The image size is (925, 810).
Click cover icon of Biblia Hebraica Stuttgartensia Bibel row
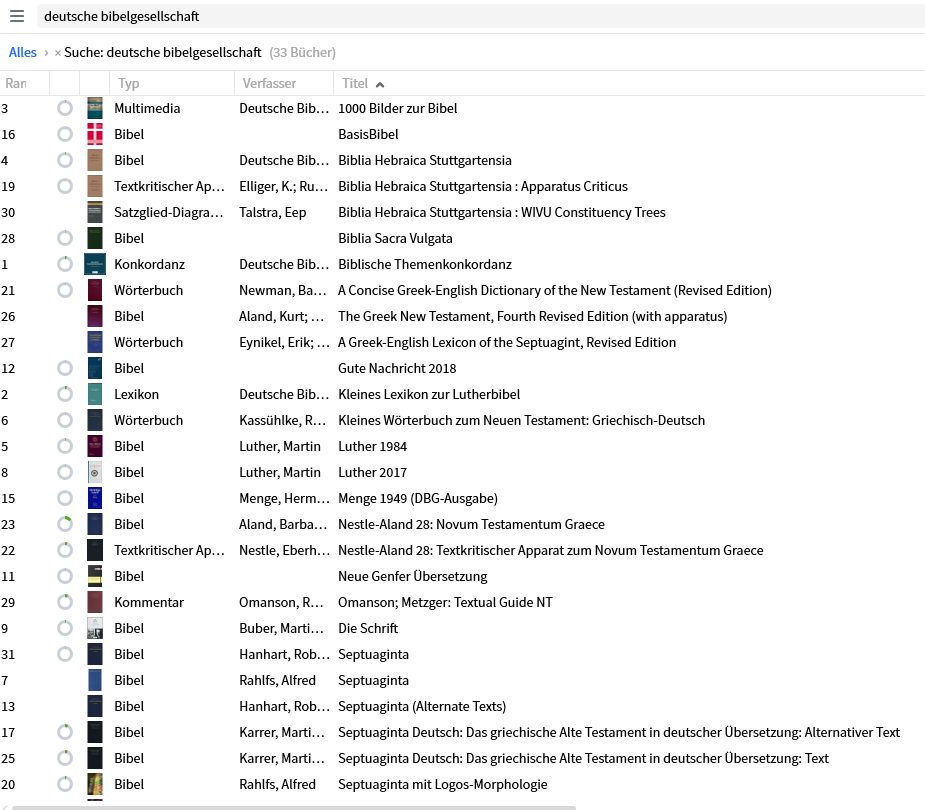(x=94, y=160)
